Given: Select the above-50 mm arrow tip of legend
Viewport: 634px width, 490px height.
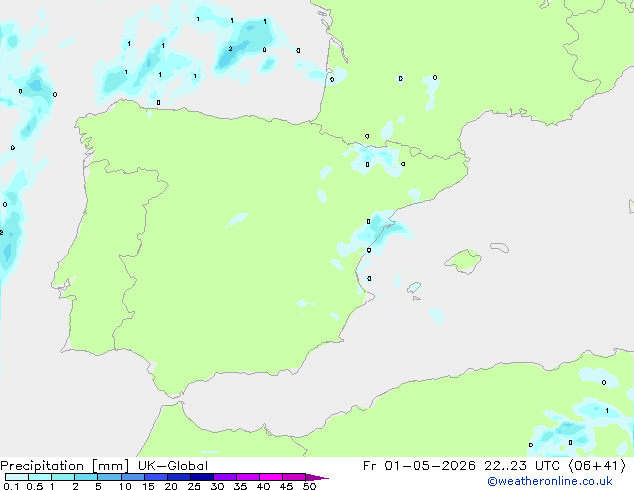Looking at the screenshot, I should pos(317,477).
